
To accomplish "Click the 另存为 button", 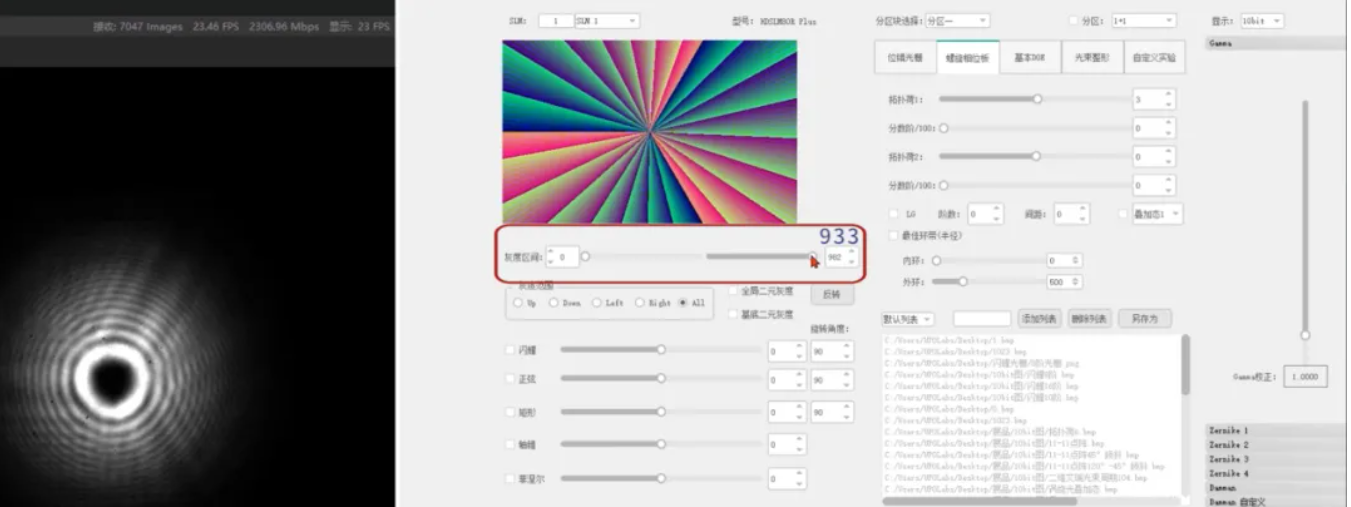I will (x=1144, y=319).
